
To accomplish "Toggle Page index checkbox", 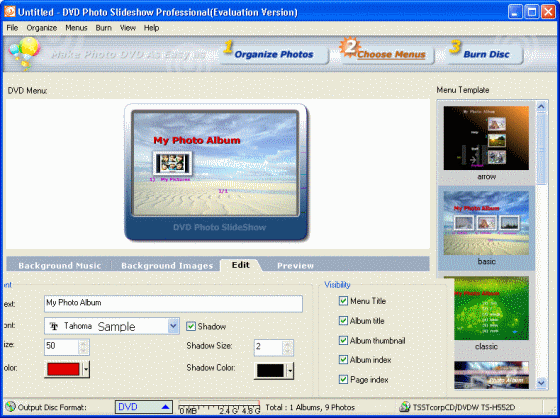I will click(343, 379).
